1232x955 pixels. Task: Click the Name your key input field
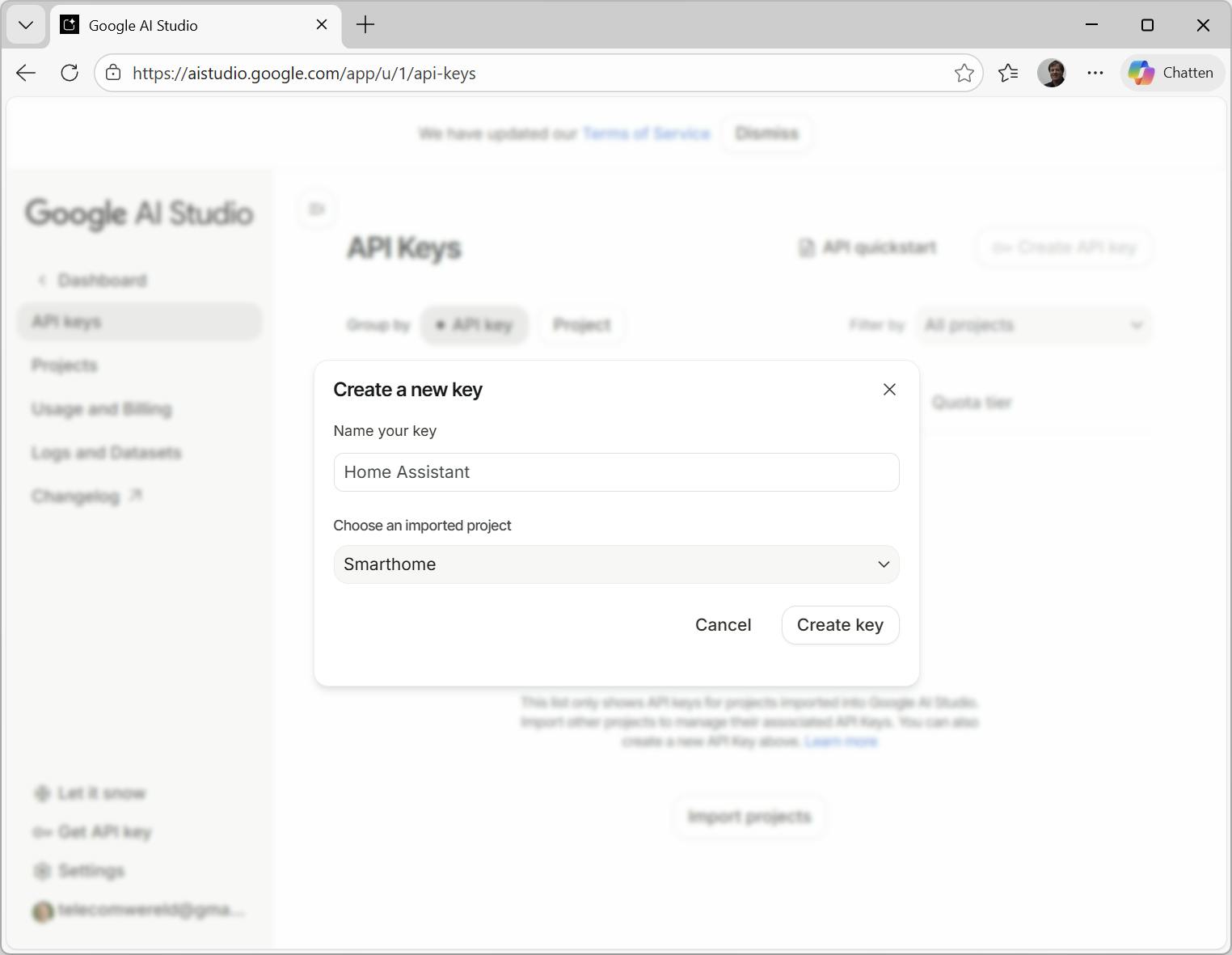(616, 472)
